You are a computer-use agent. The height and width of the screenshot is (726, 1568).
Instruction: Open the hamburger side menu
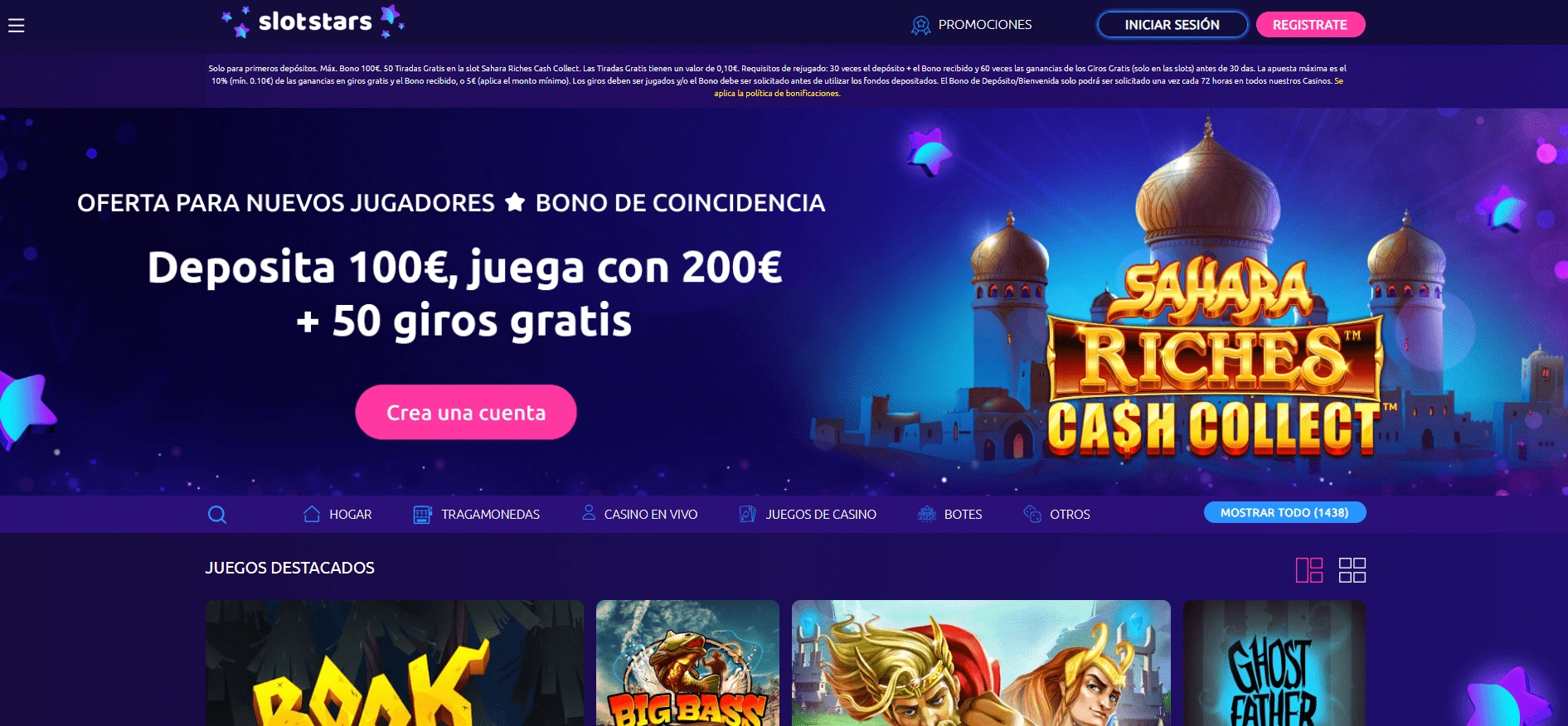coord(16,26)
